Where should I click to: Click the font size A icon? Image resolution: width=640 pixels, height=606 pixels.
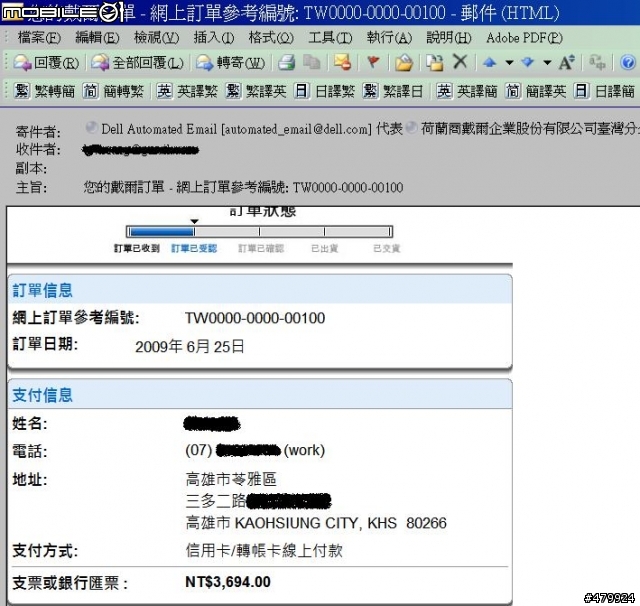(x=567, y=62)
